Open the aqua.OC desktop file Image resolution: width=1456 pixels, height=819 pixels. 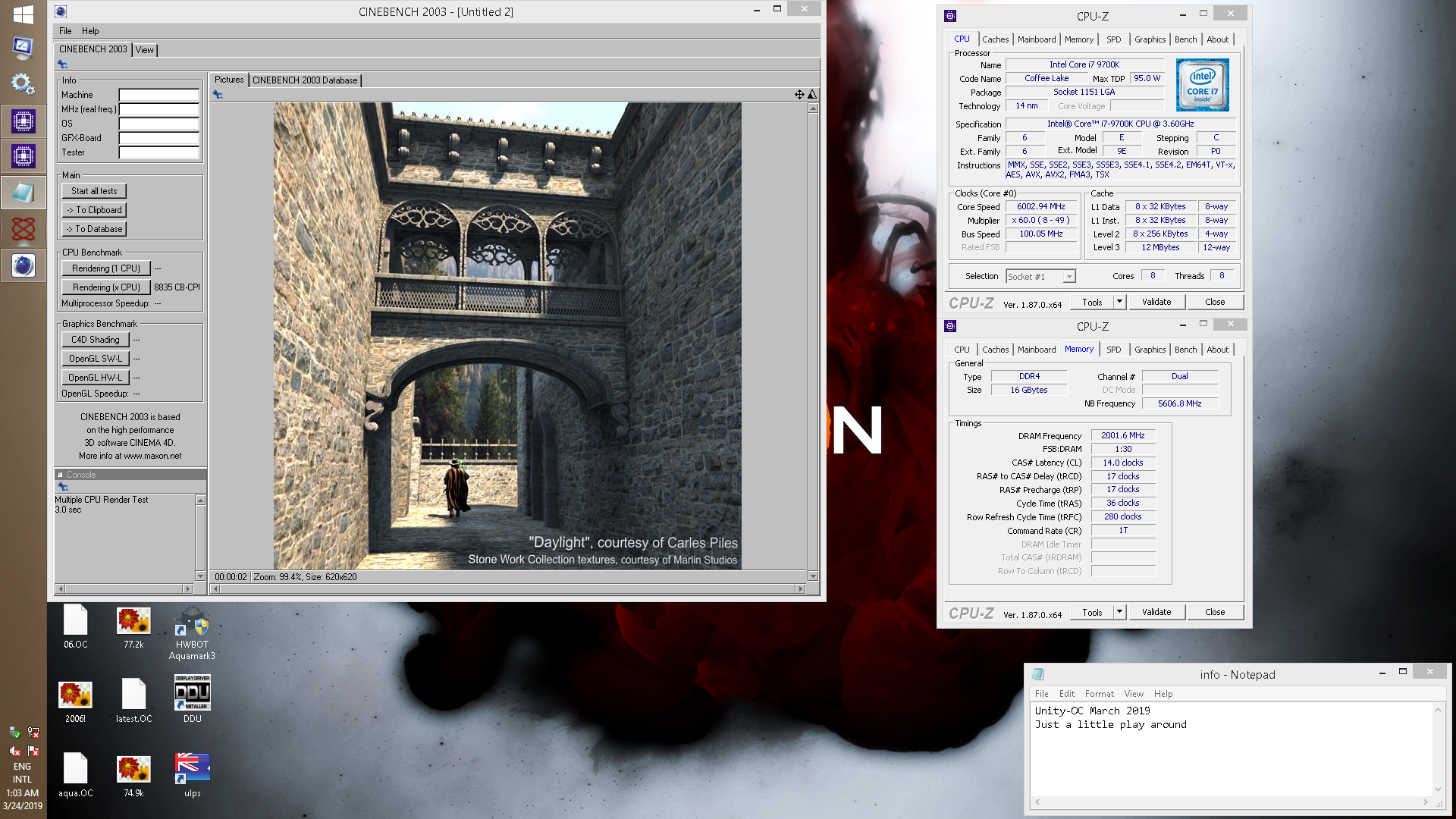pyautogui.click(x=76, y=775)
